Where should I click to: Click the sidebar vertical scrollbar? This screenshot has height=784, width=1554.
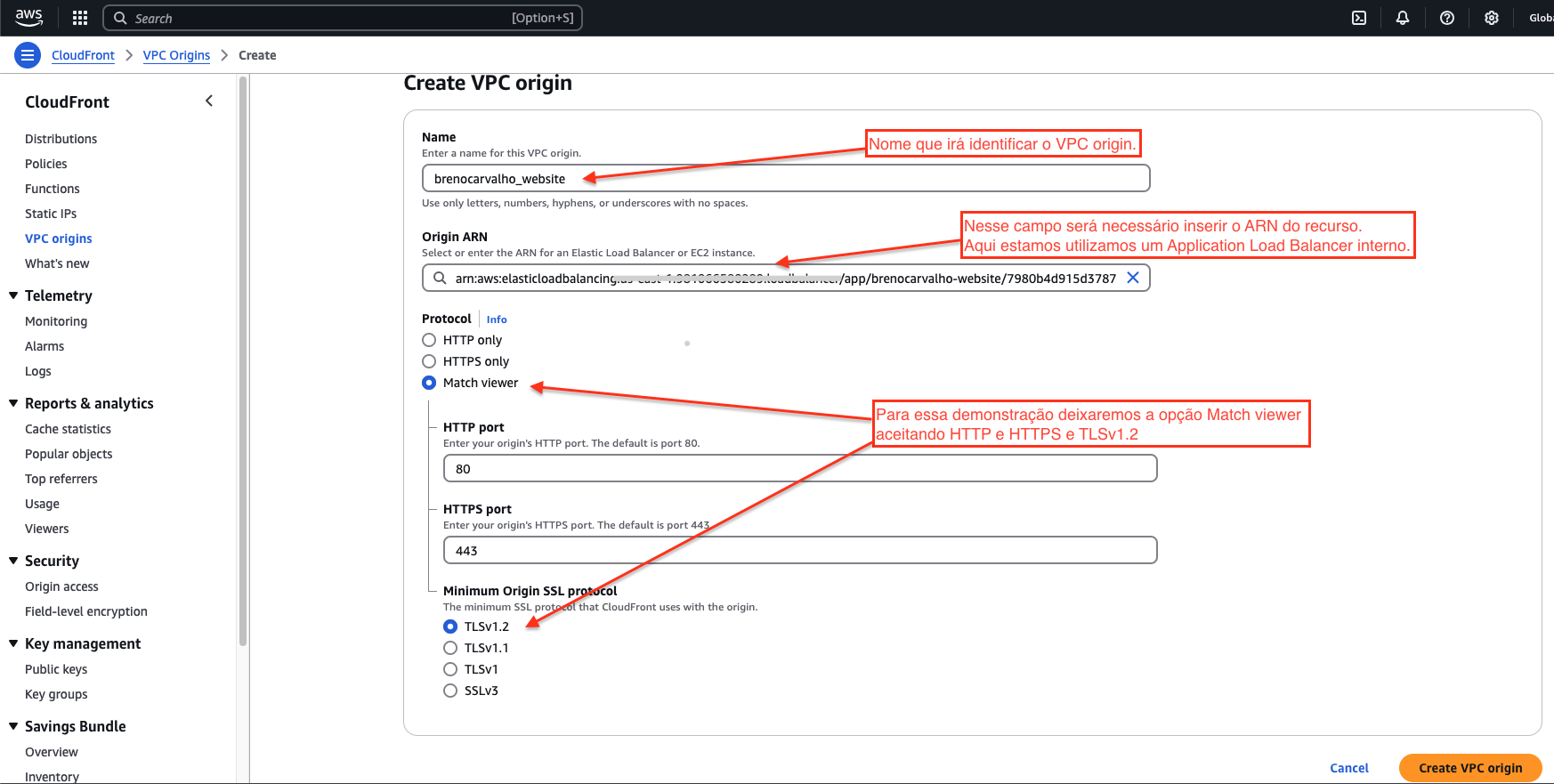(243, 356)
